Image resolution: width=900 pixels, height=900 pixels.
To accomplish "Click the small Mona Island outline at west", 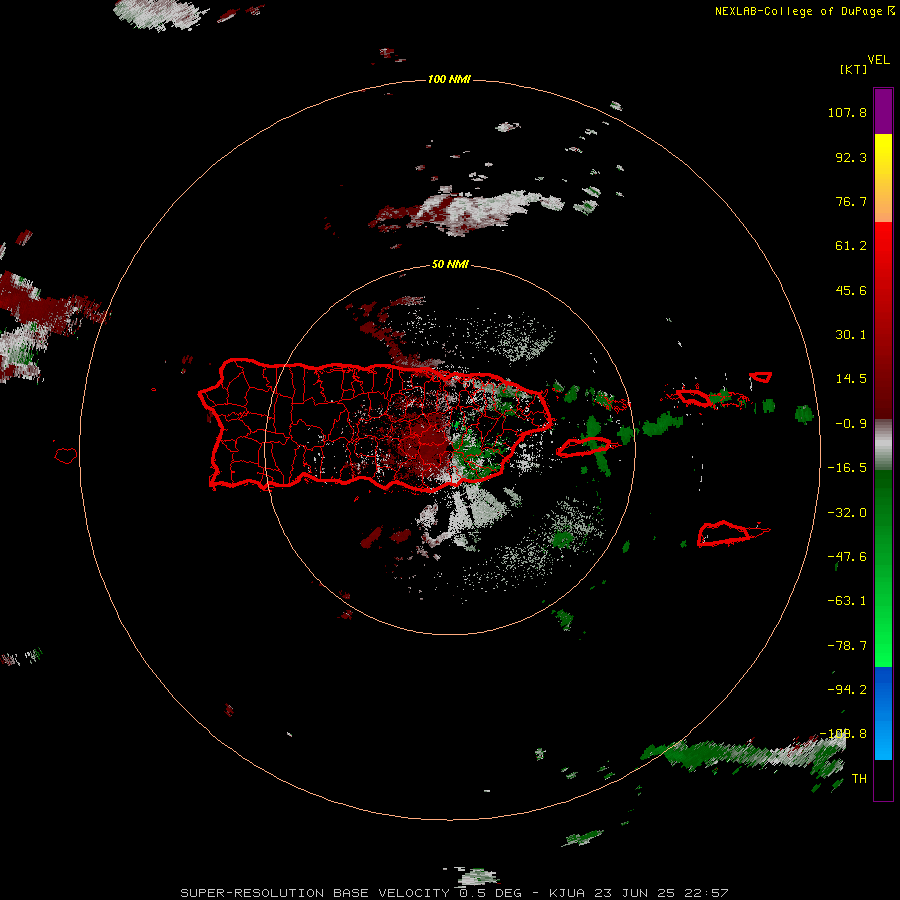I will (x=66, y=456).
